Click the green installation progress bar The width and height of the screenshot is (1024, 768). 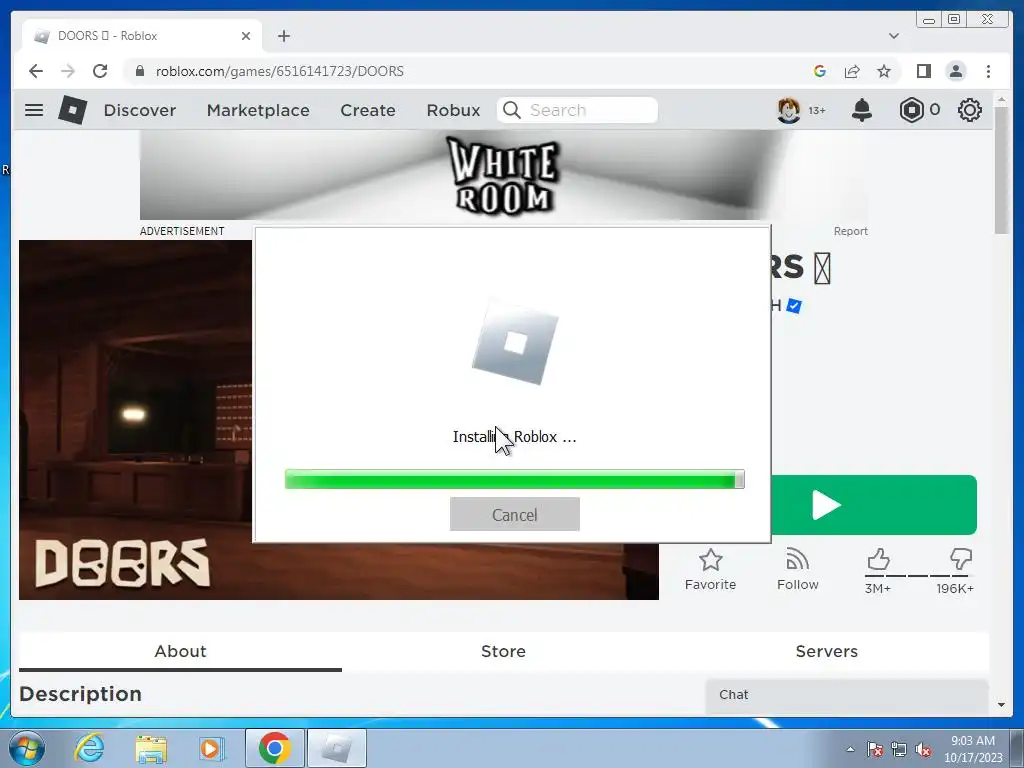(515, 479)
